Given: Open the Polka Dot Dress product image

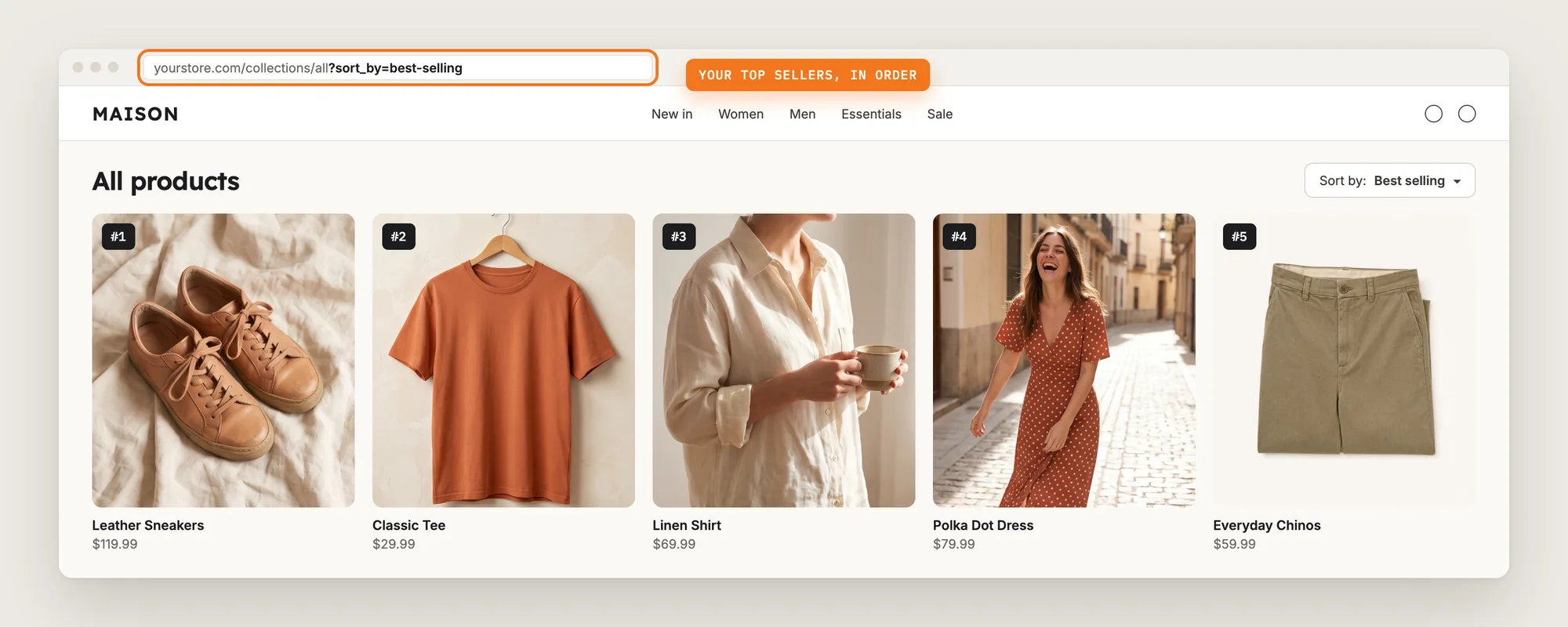Looking at the screenshot, I should tap(1064, 361).
